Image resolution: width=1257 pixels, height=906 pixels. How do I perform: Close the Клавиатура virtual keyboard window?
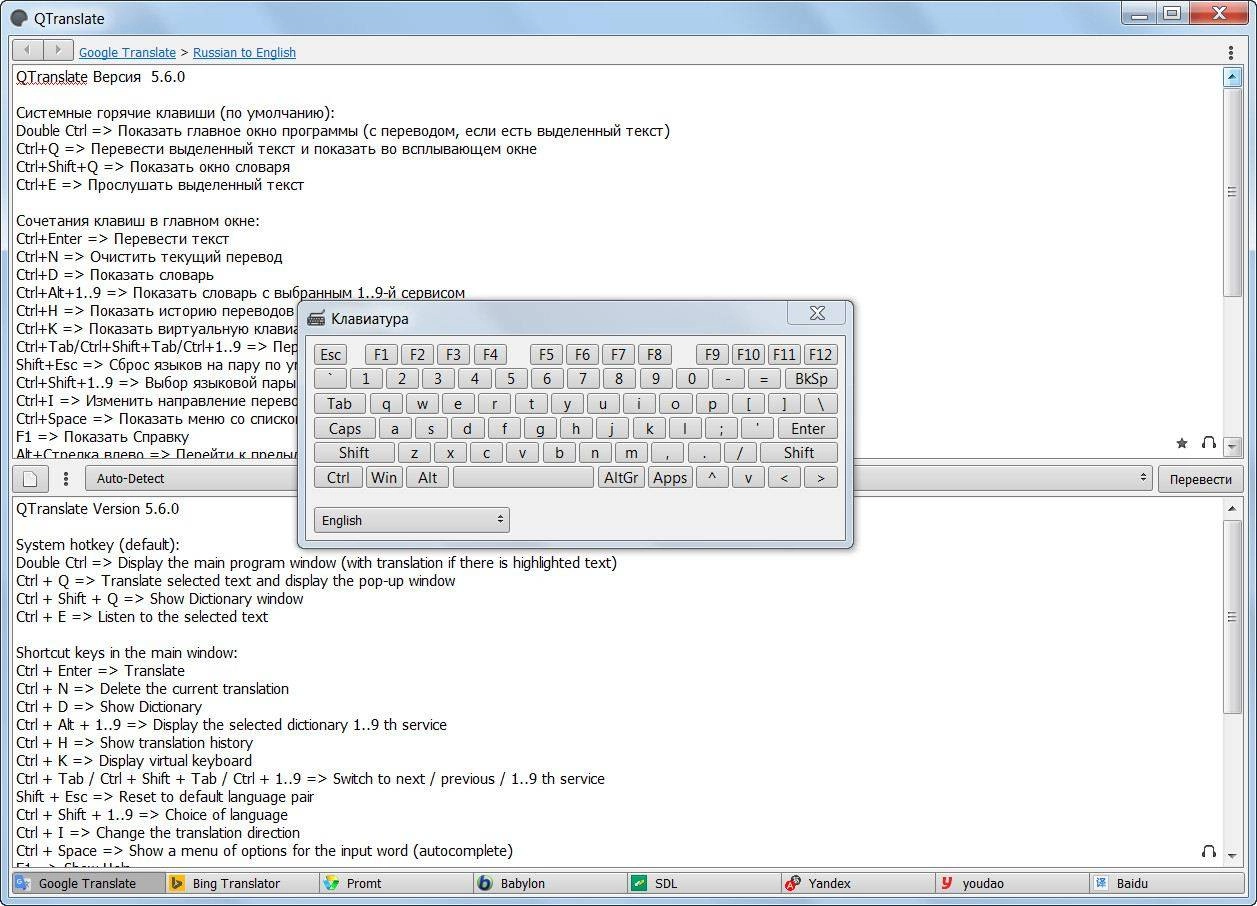pos(817,313)
